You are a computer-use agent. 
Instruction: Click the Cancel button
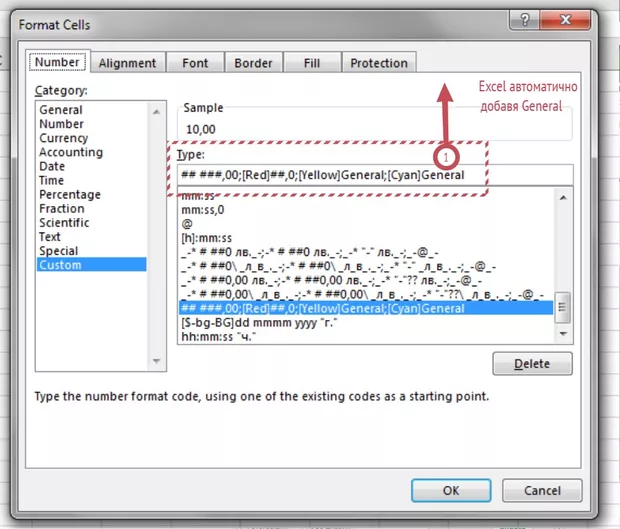tap(542, 490)
